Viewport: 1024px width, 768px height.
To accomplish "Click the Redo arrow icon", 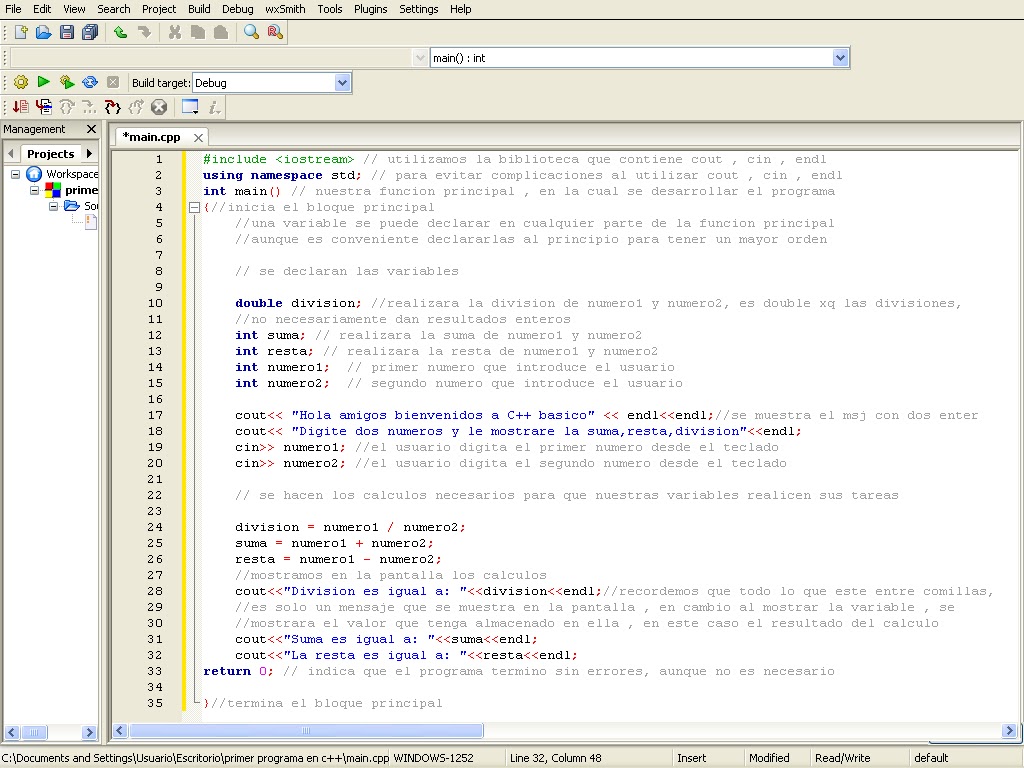I will pos(144,32).
